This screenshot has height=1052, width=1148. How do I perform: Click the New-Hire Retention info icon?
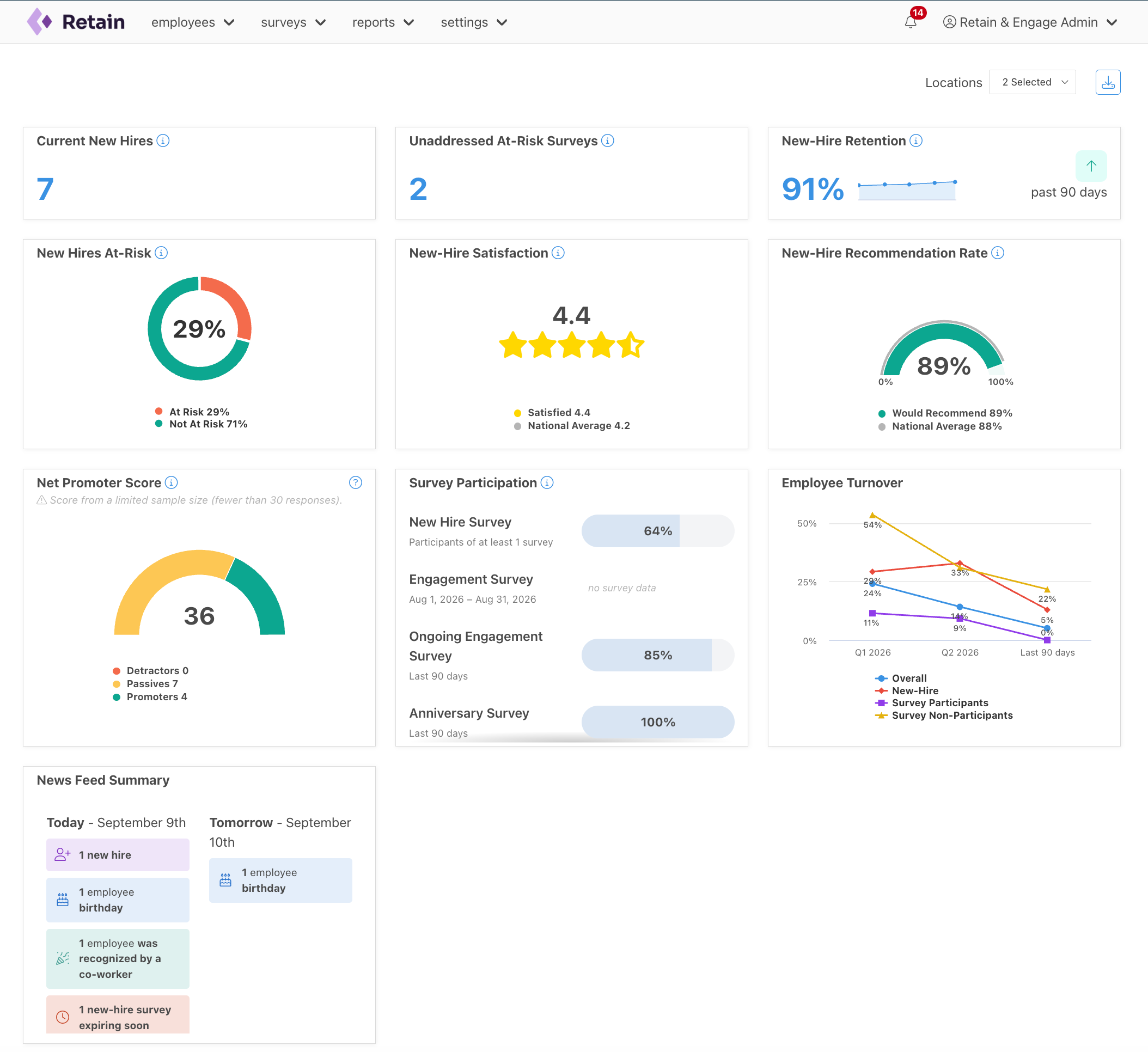(x=915, y=140)
